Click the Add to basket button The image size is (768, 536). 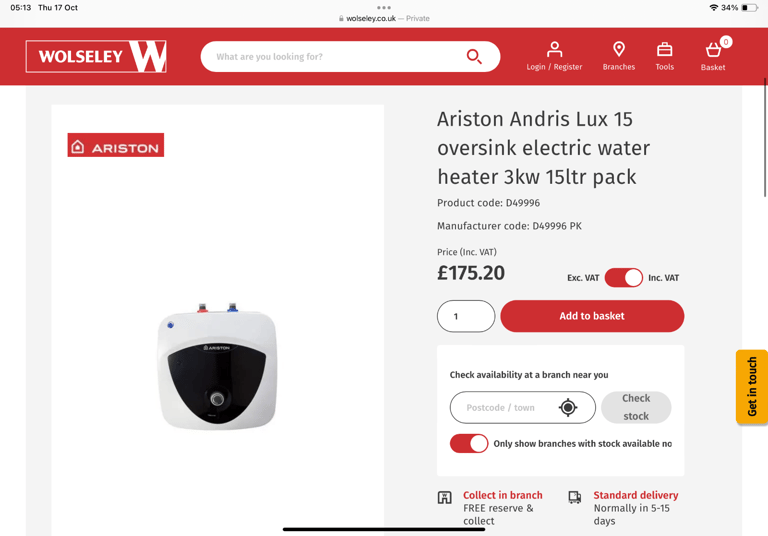(592, 316)
